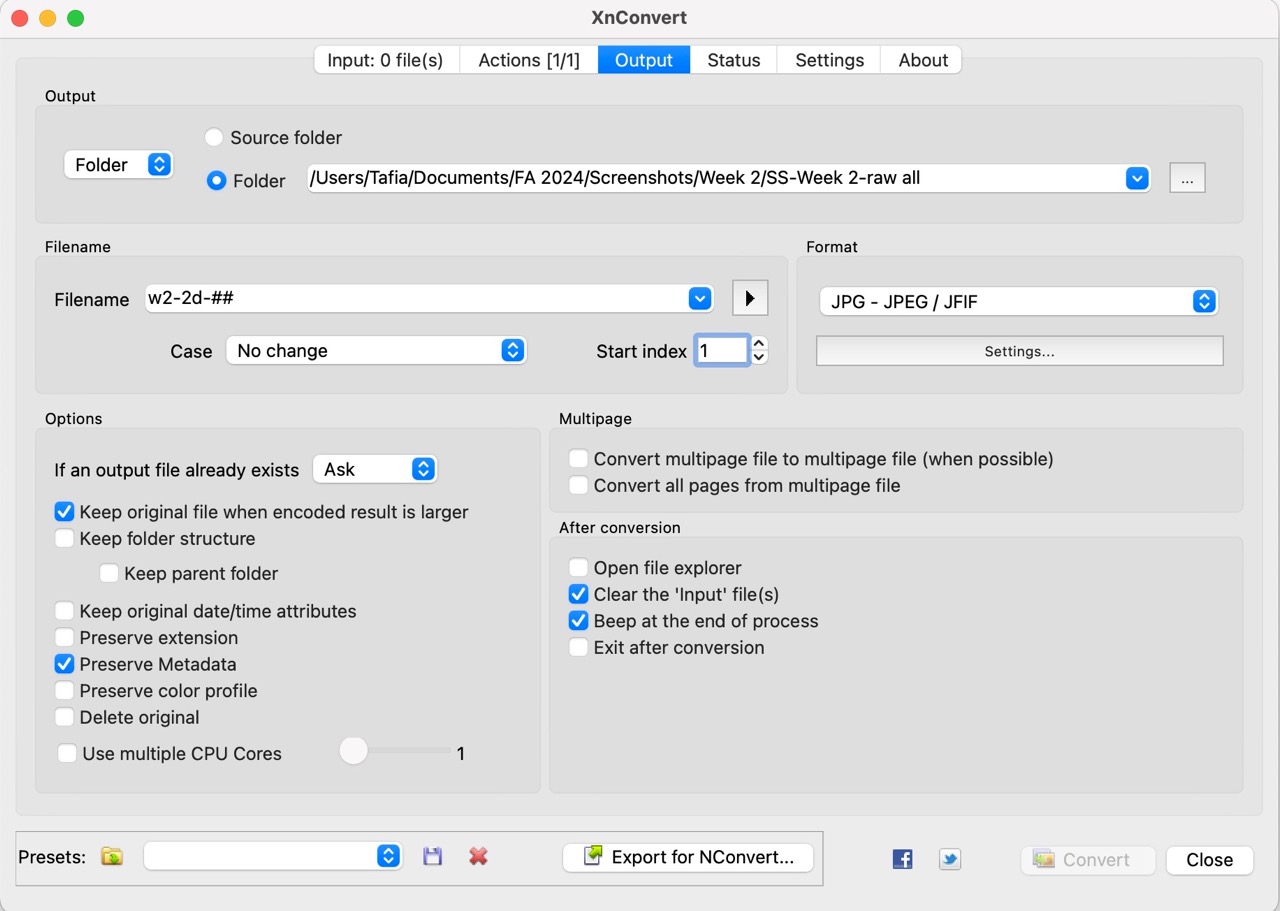The height and width of the screenshot is (911, 1280).
Task: Delete preset with the red X icon
Action: point(478,857)
